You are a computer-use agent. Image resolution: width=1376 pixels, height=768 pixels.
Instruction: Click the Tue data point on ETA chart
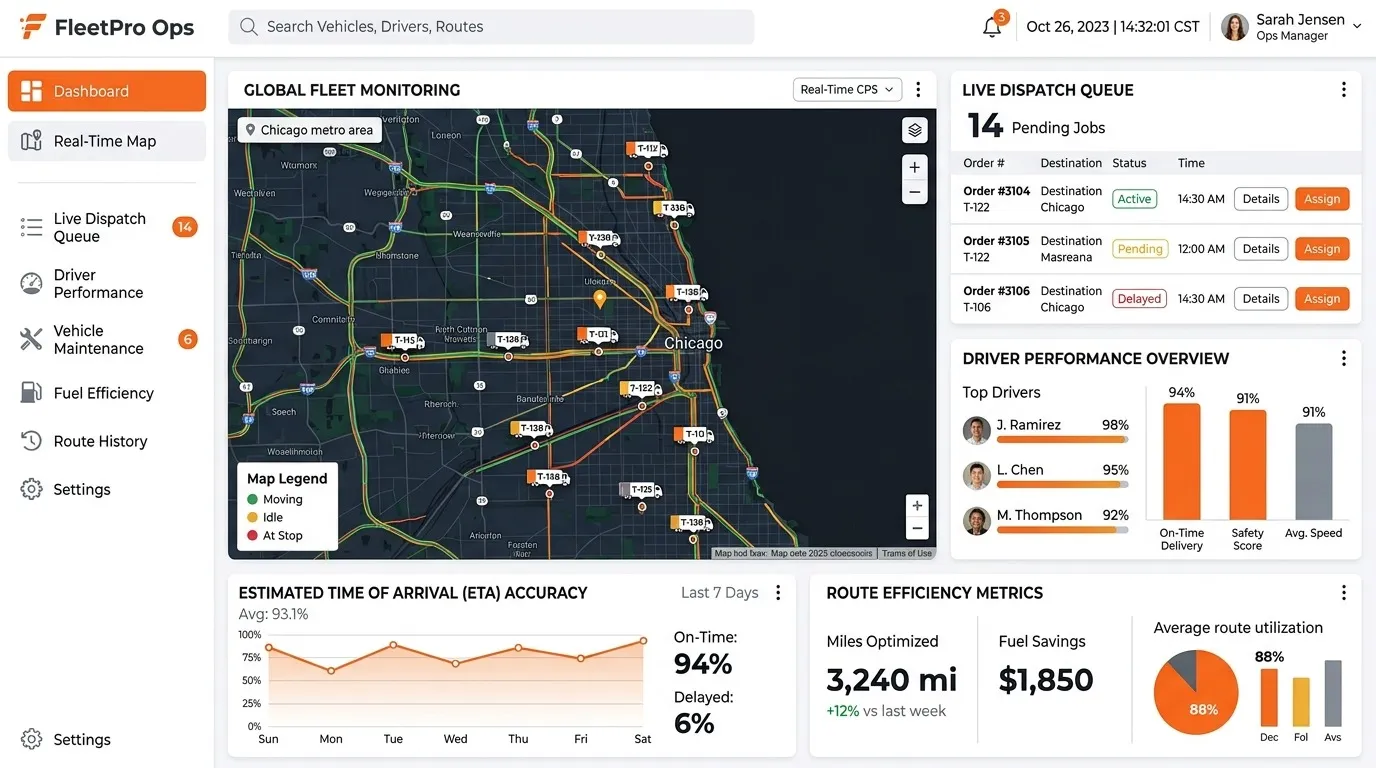point(393,645)
